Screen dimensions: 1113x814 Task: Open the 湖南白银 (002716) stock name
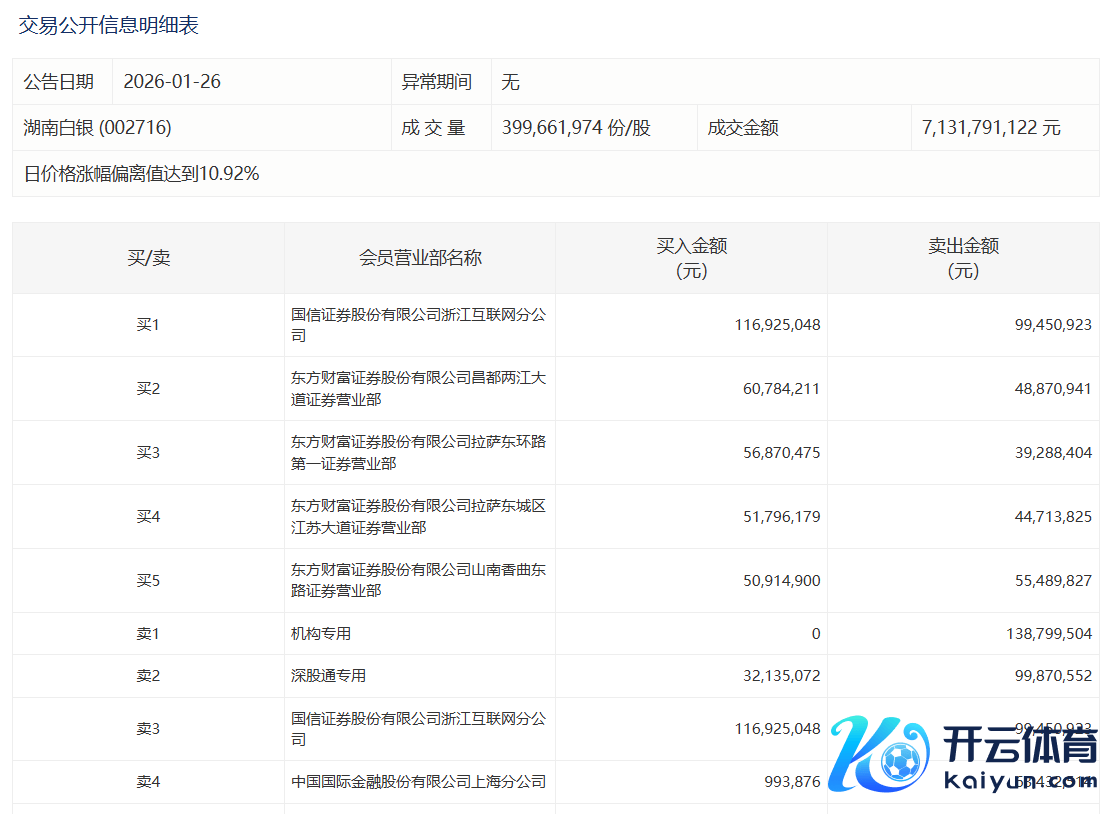(98, 128)
